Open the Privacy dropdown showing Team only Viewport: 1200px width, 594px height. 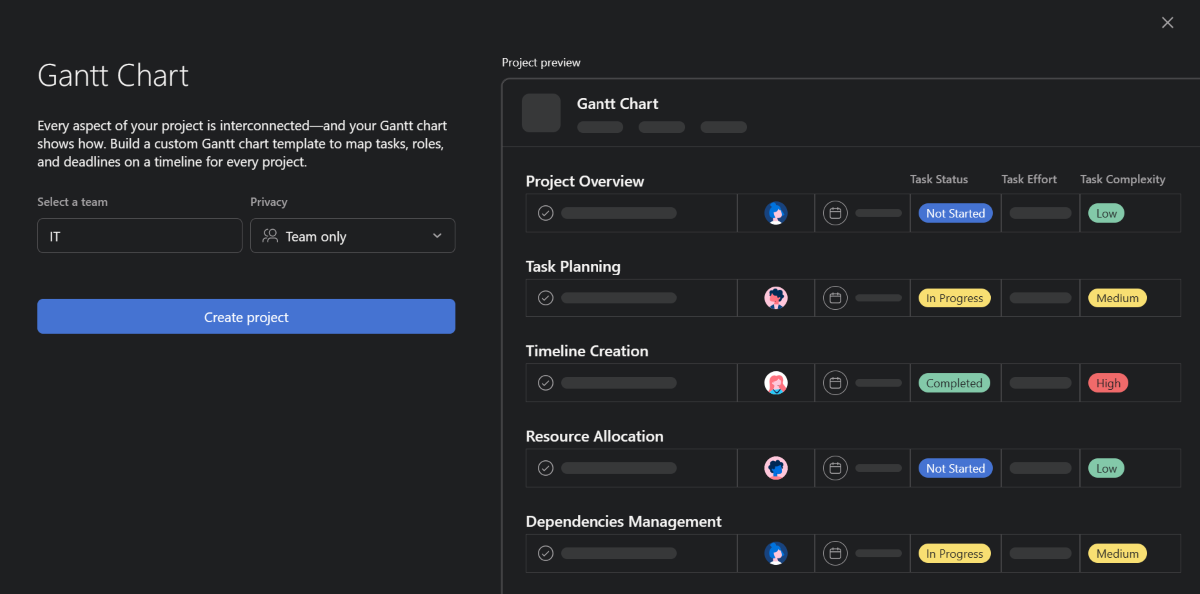point(352,236)
